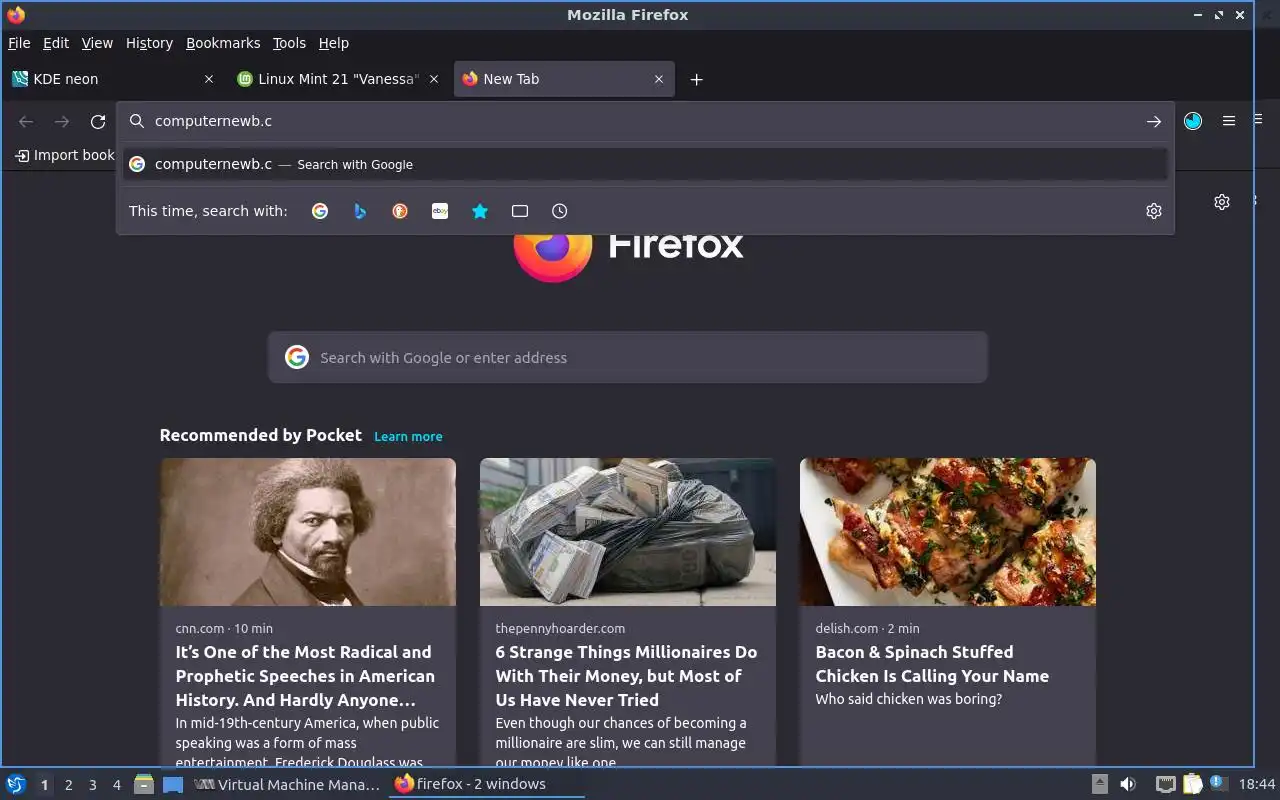The image size is (1280, 800).
Task: Open "It's One of the Most Radical" article
Action: [x=305, y=676]
